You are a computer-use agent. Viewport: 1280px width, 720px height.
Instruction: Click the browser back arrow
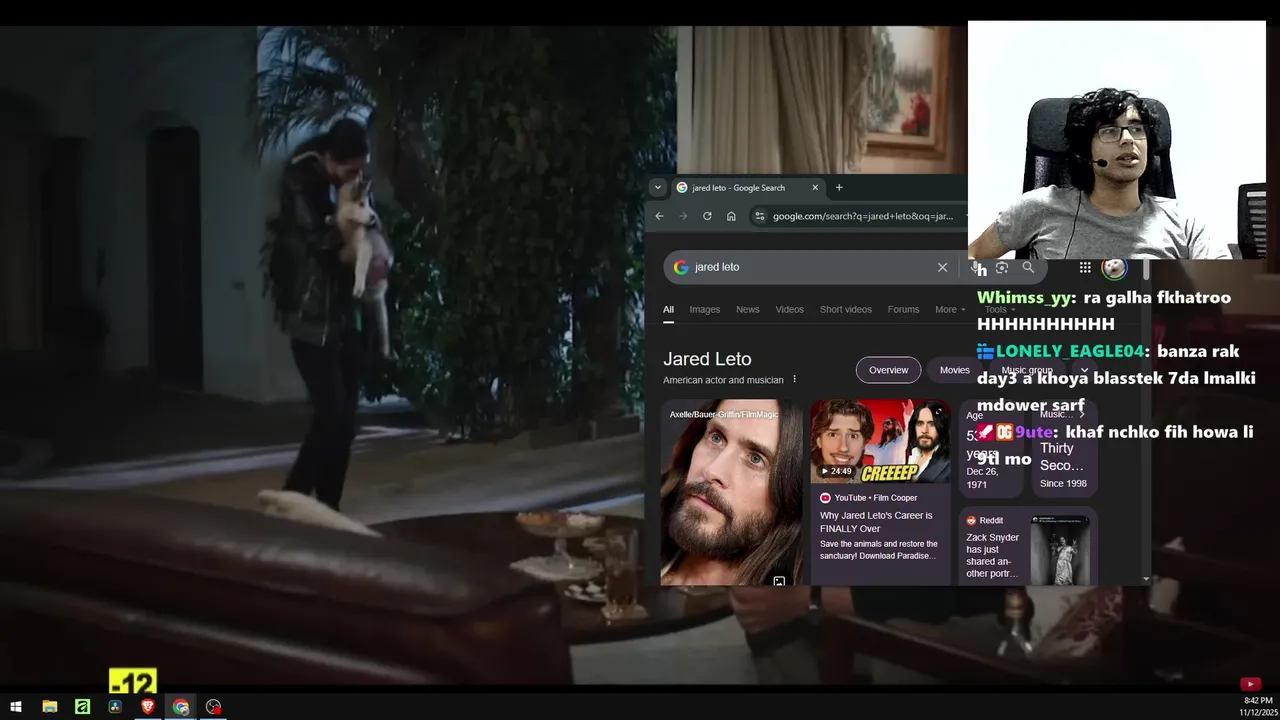tap(659, 216)
